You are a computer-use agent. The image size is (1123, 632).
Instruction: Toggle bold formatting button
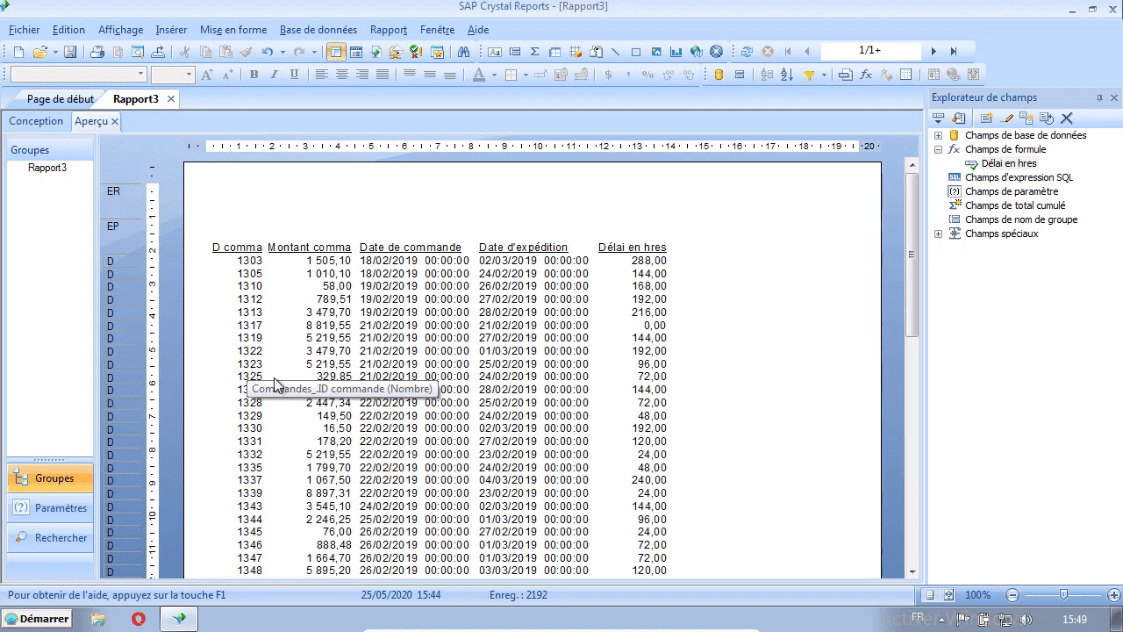tap(254, 75)
